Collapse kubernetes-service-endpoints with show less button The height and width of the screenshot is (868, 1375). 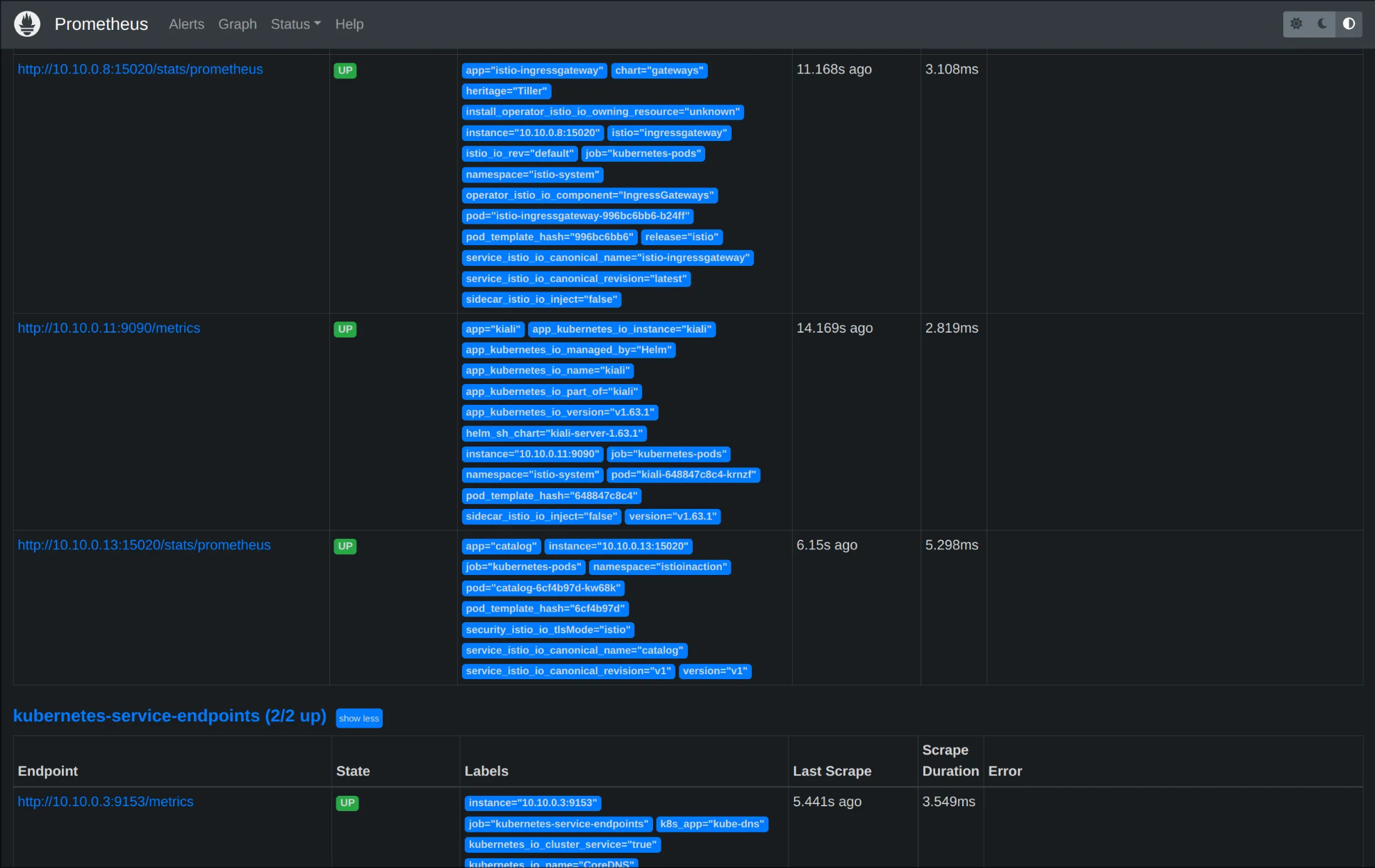pyautogui.click(x=359, y=719)
